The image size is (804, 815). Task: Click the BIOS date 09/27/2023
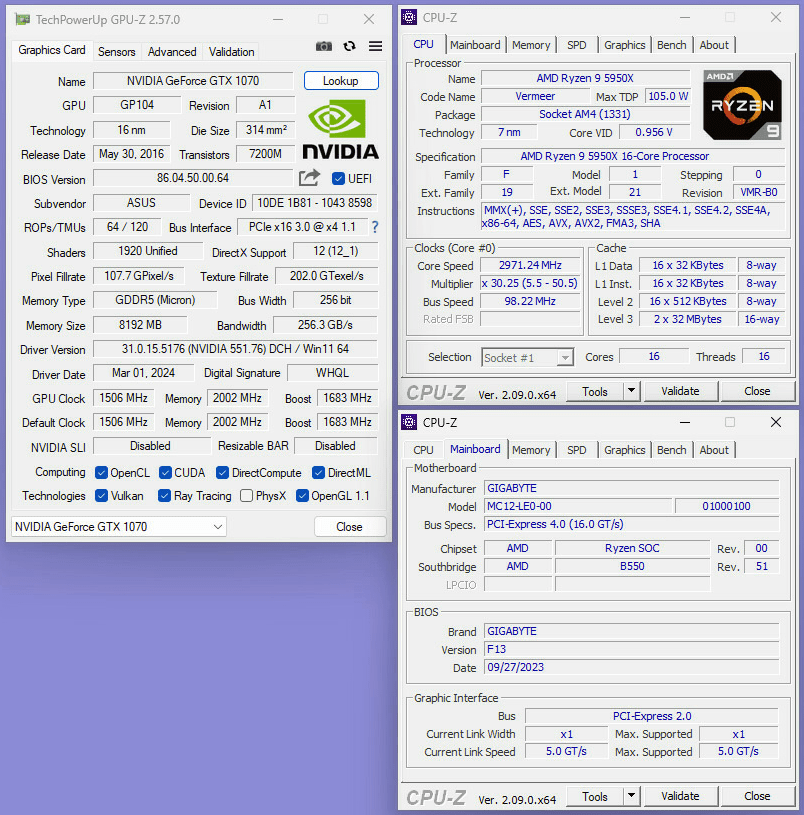pos(631,667)
